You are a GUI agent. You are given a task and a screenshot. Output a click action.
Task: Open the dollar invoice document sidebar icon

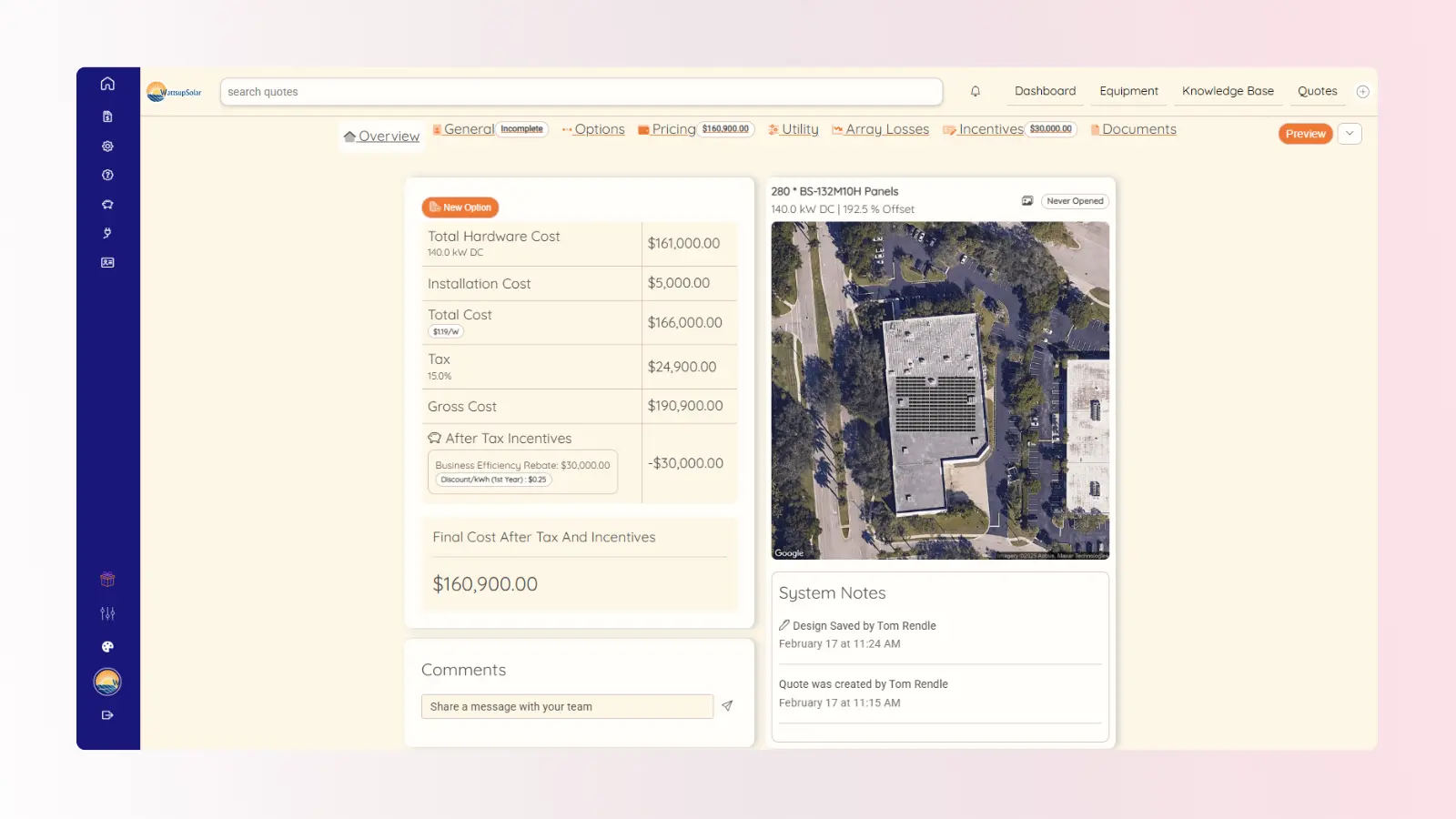click(x=107, y=116)
